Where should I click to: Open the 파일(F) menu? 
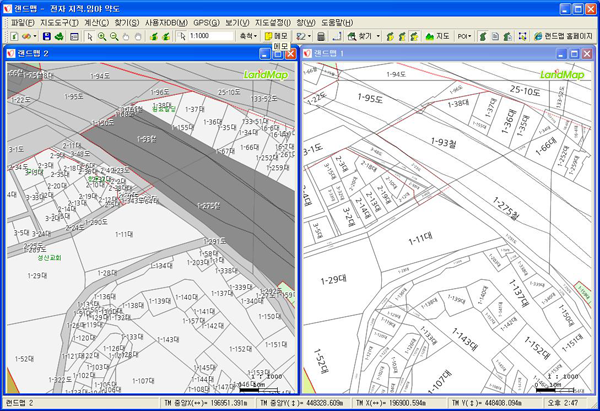[x=23, y=23]
